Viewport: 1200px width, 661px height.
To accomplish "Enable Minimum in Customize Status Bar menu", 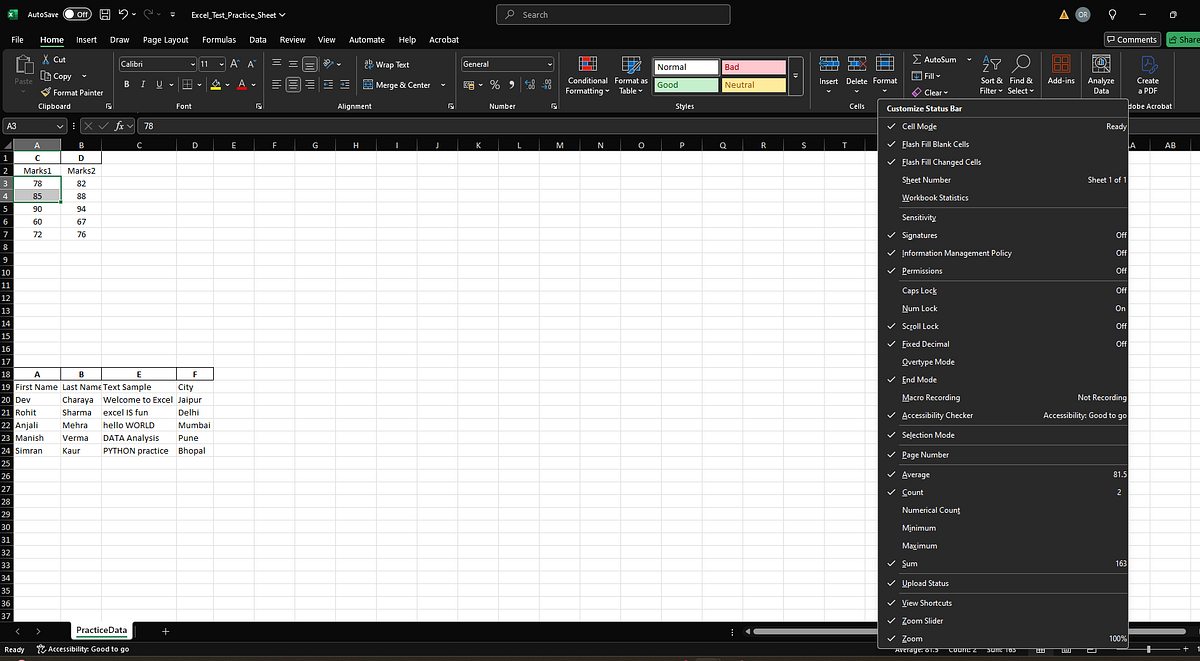I will point(921,528).
